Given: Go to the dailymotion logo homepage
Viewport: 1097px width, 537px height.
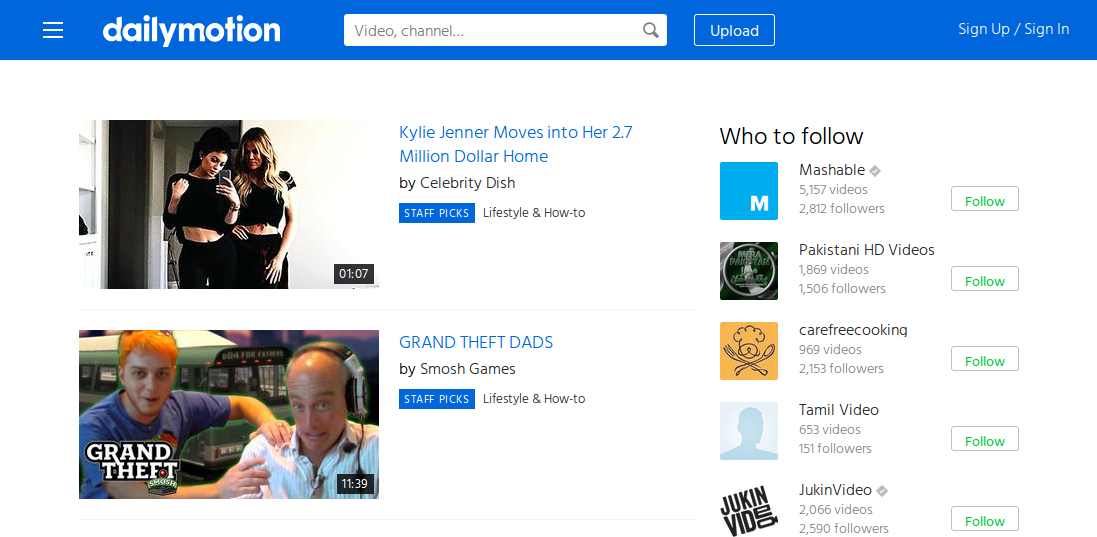Looking at the screenshot, I should coord(192,31).
